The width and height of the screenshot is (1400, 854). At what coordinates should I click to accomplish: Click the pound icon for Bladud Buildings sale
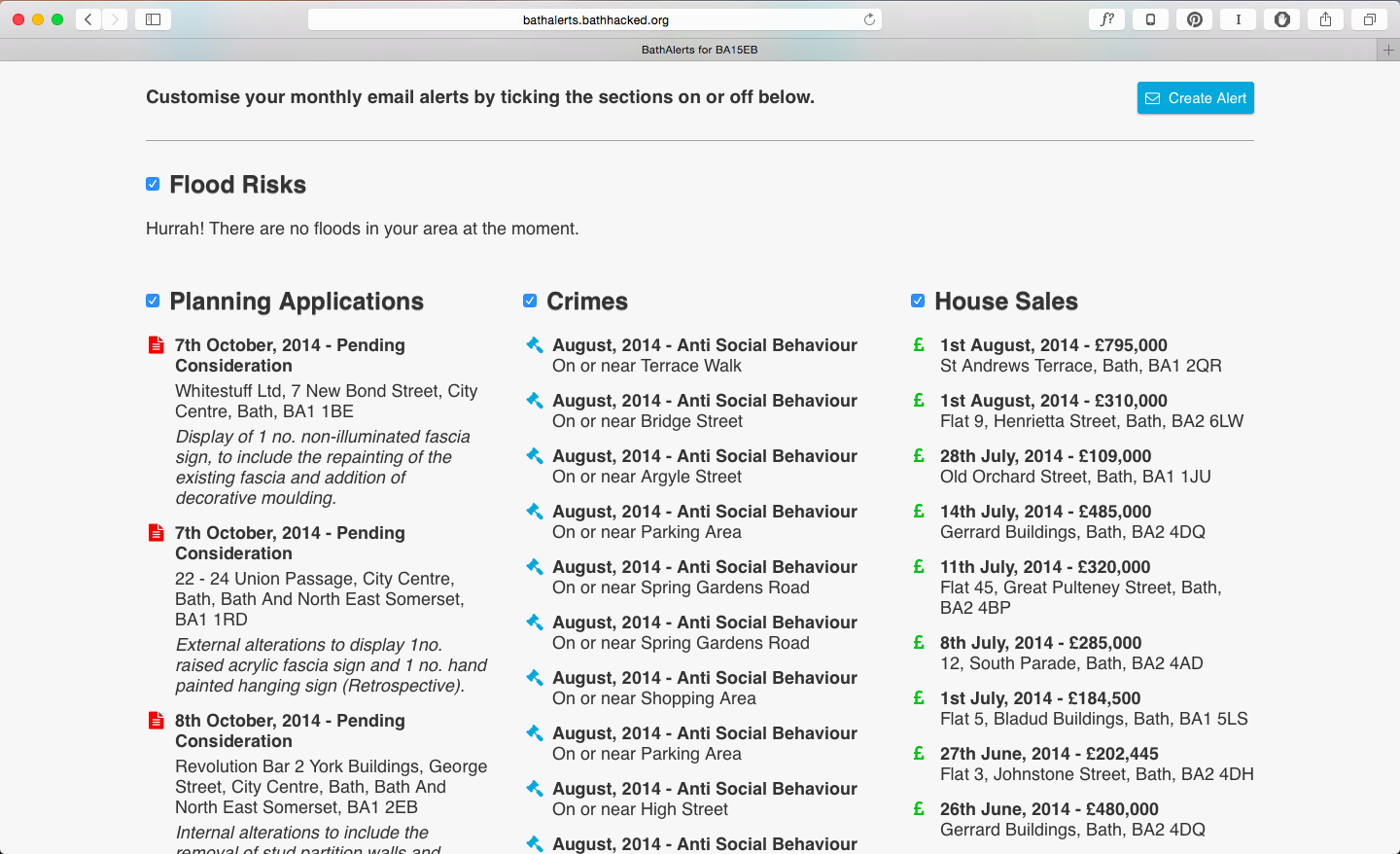(x=919, y=697)
